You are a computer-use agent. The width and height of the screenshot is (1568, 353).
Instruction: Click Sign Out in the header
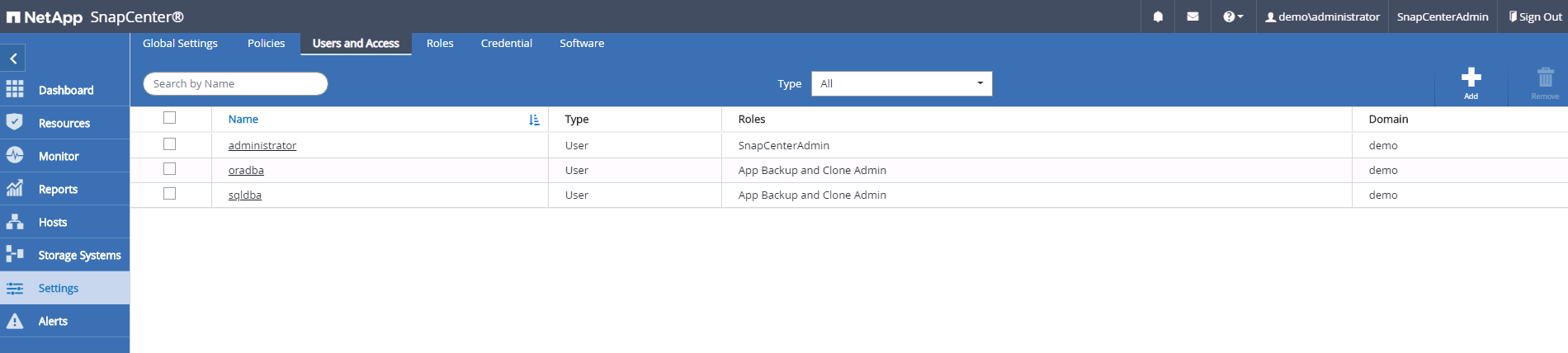(x=1535, y=16)
